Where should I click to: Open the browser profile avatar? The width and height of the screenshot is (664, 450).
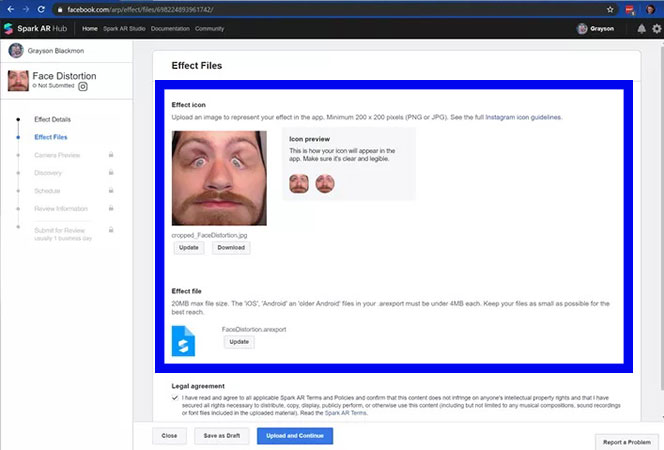[650, 9]
